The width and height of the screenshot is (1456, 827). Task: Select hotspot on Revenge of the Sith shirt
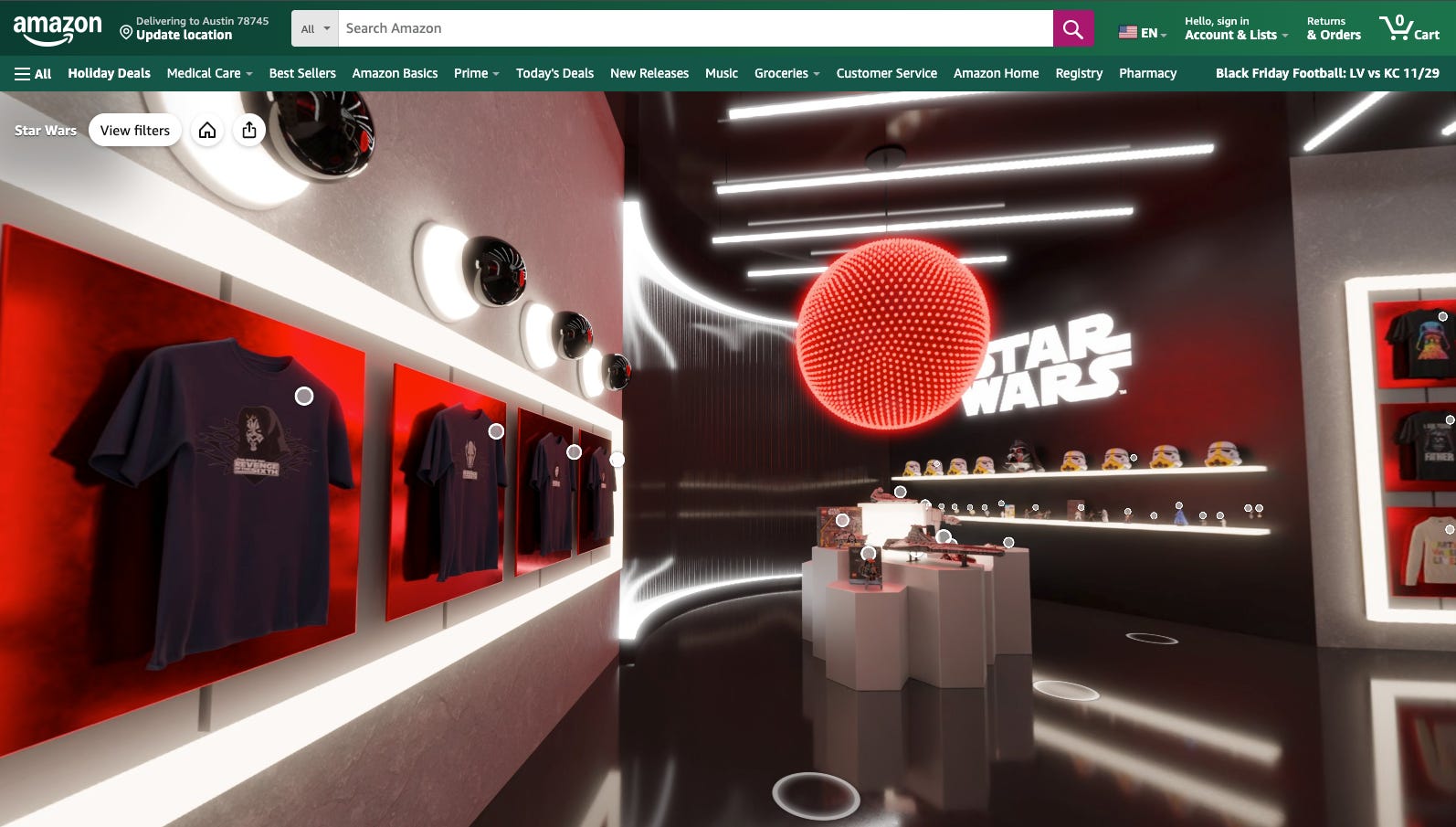pyautogui.click(x=304, y=396)
